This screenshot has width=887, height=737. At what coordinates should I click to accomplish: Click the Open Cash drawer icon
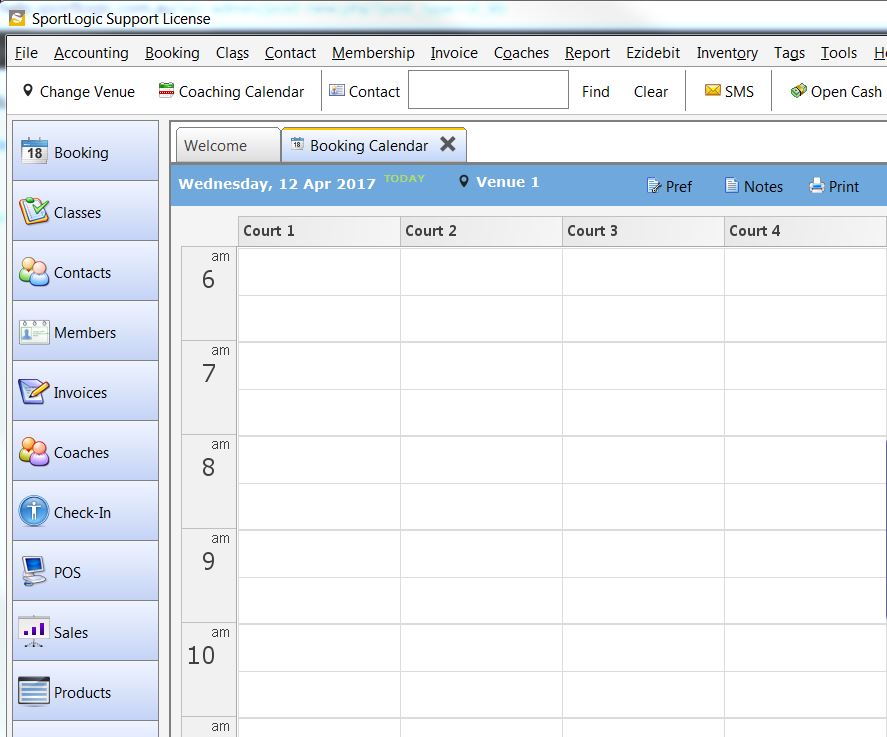[x=799, y=90]
